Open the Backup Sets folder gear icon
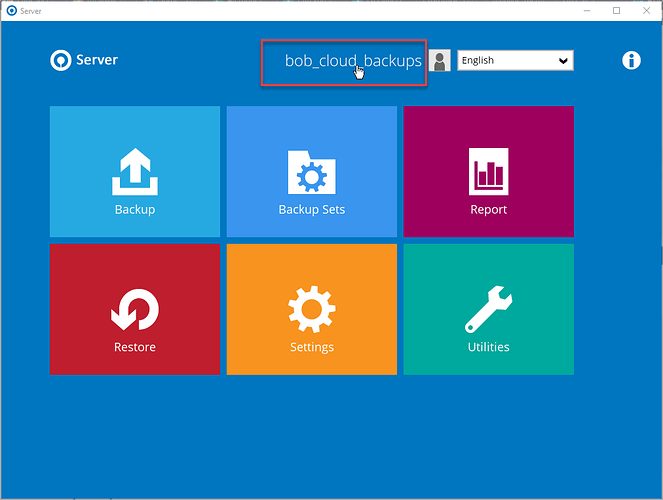Viewport: 663px width, 500px height. [311, 172]
